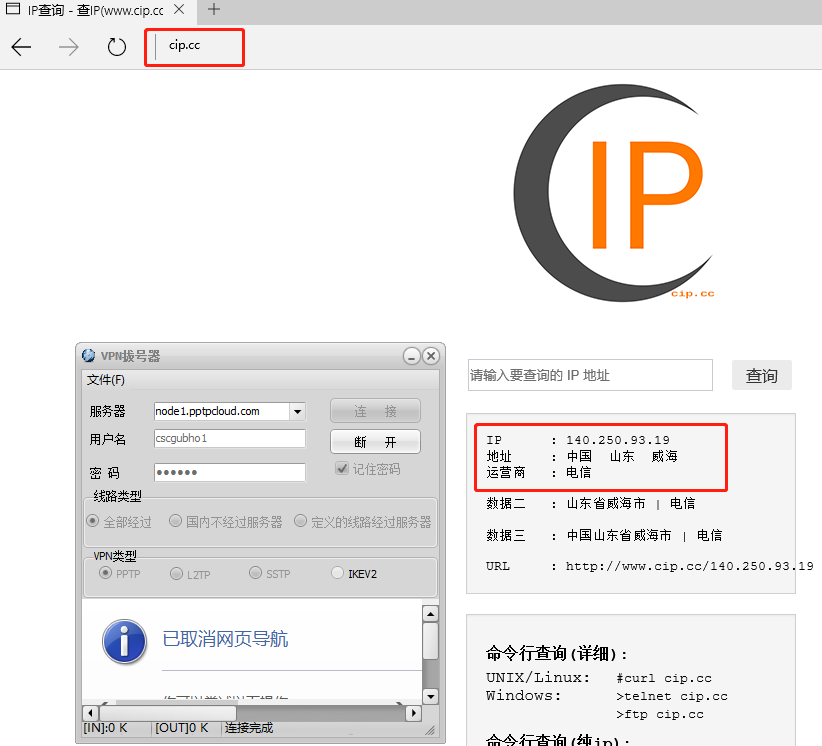The height and width of the screenshot is (746, 822).
Task: Select the IKEV2 VPN type
Action: tap(338, 573)
